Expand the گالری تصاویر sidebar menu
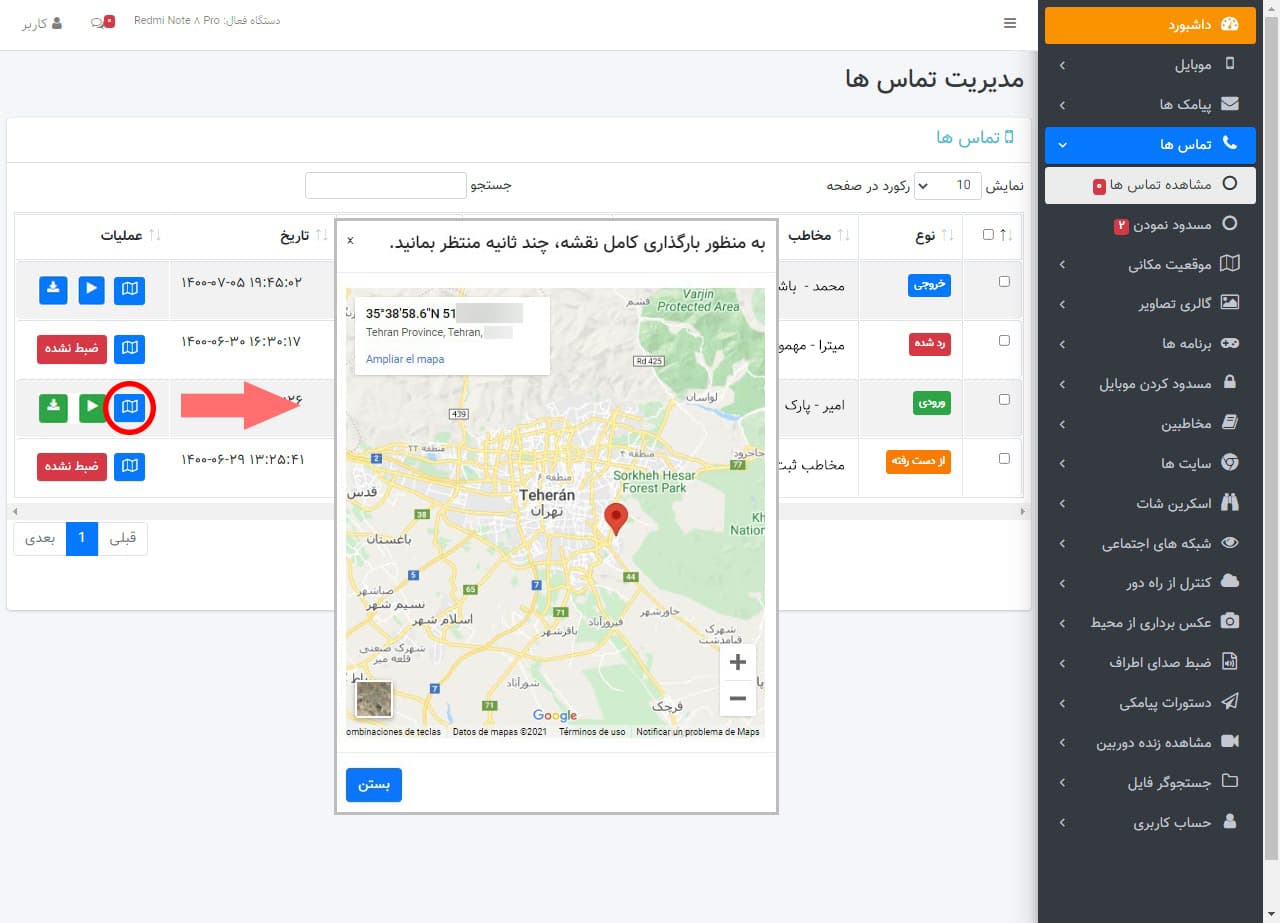Screen dimensions: 1280x923 tap(1149, 303)
